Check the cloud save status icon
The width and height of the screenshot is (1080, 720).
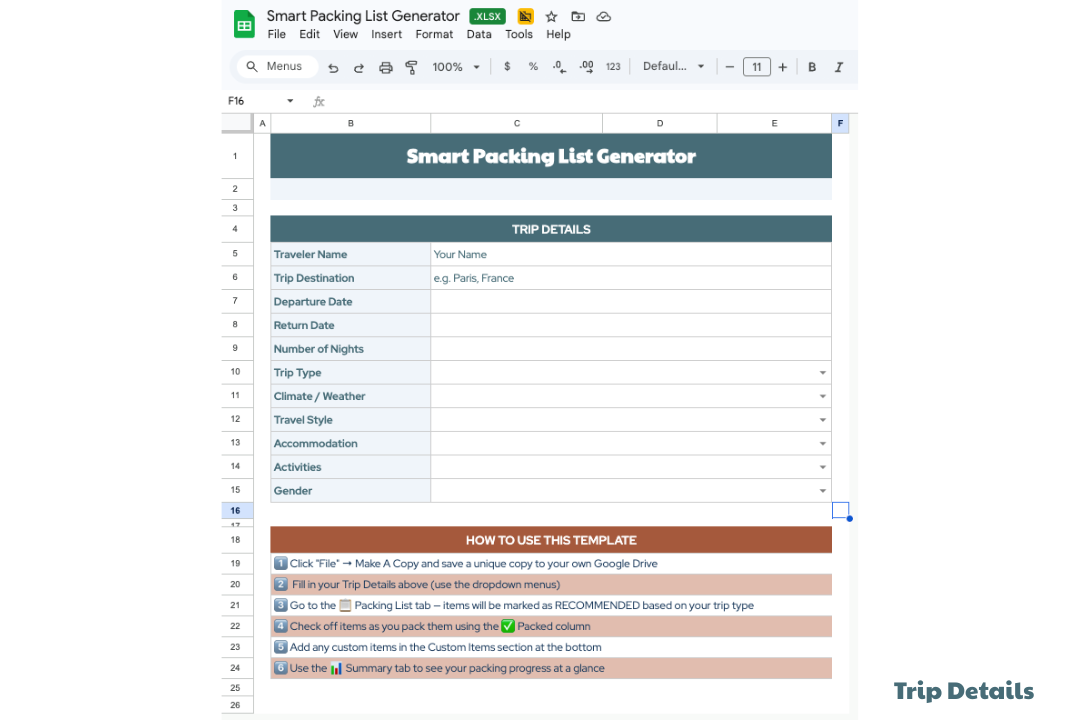pos(603,17)
